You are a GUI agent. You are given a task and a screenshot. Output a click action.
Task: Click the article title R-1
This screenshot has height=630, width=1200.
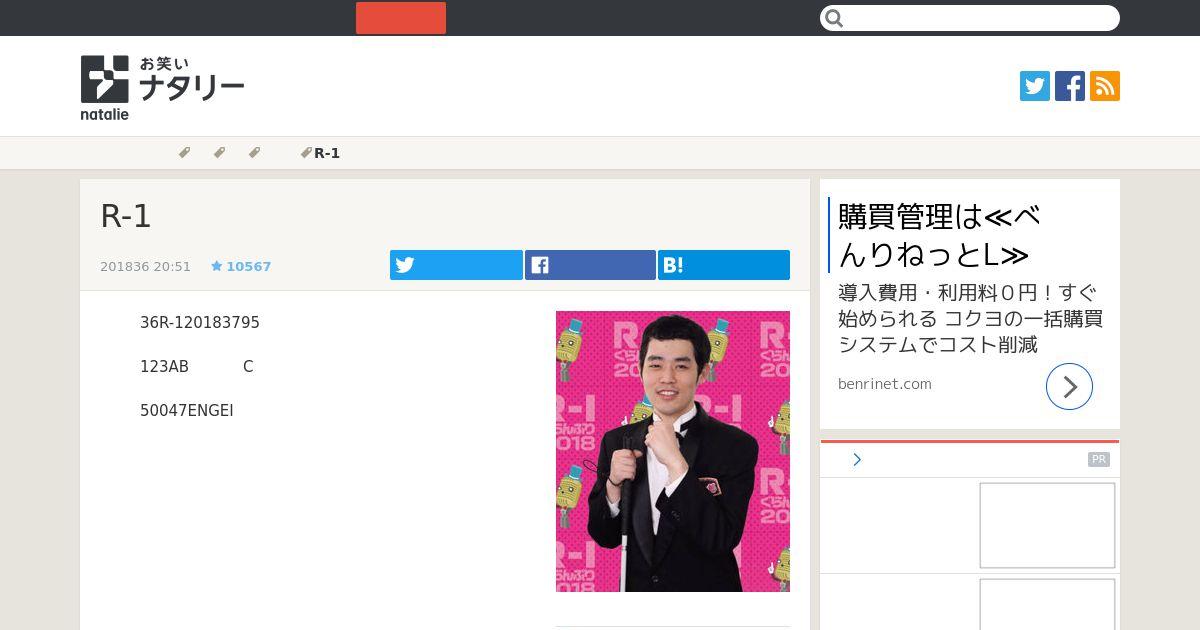(x=126, y=216)
